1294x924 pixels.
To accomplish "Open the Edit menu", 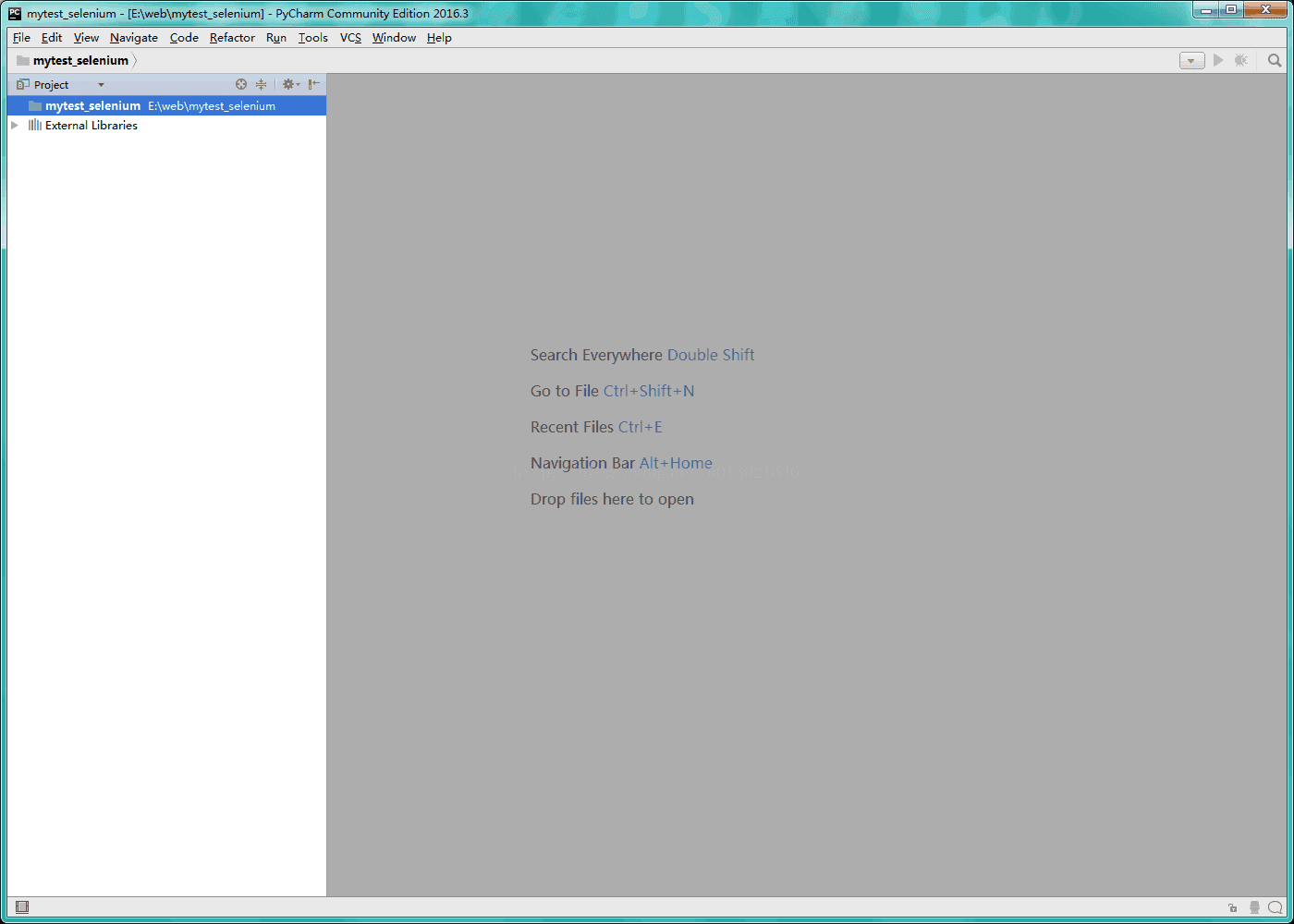I will [52, 38].
